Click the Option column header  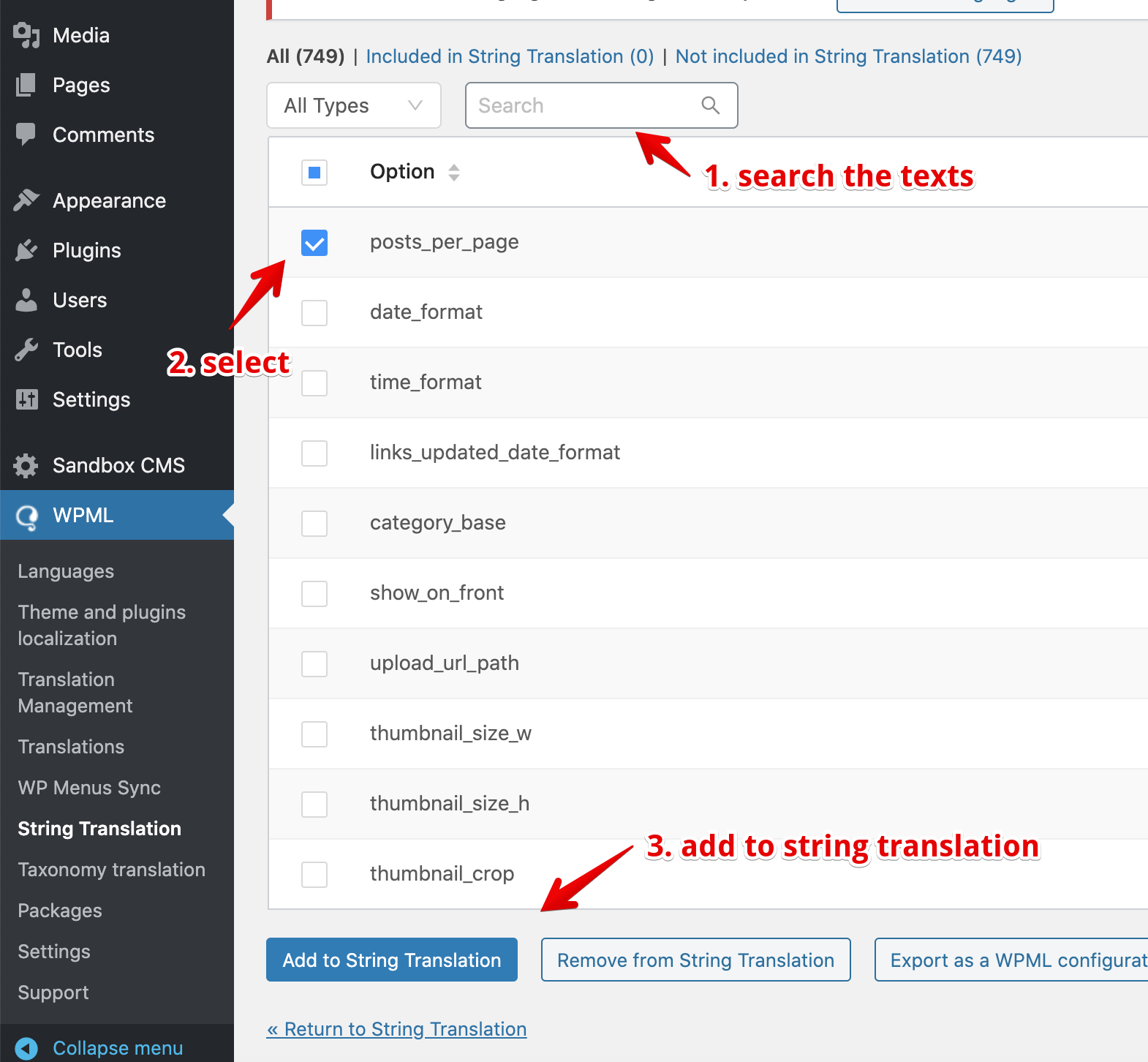[x=402, y=172]
